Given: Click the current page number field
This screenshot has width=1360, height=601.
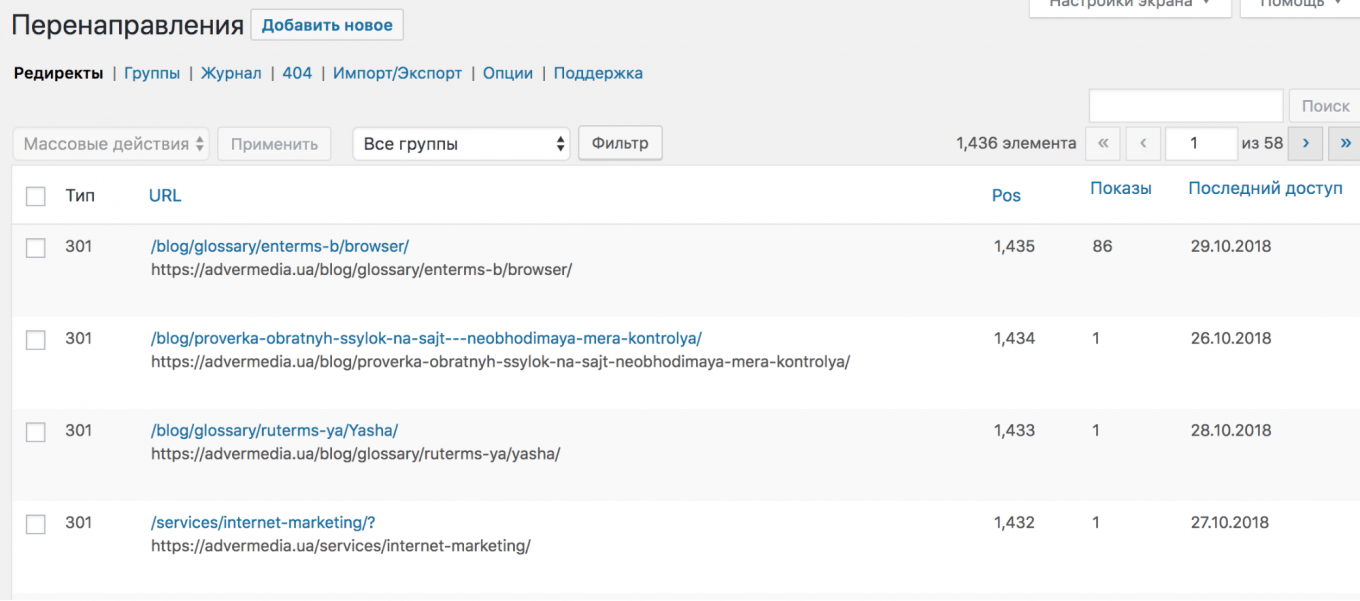Looking at the screenshot, I should [x=1201, y=143].
